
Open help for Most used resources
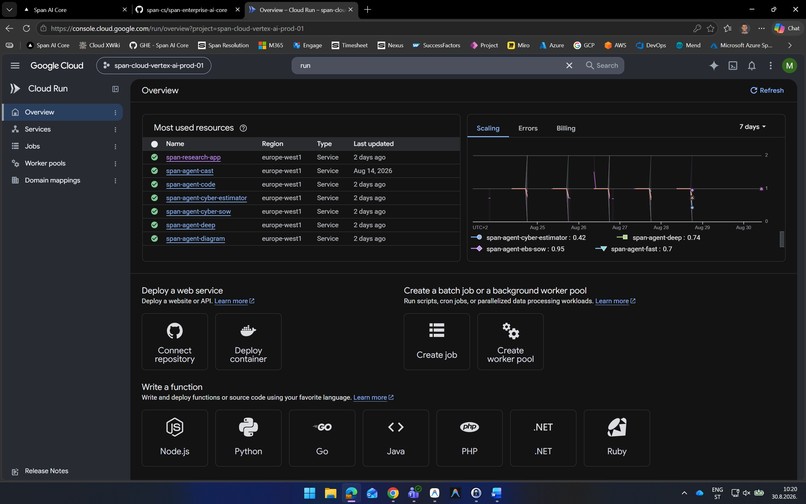(243, 128)
